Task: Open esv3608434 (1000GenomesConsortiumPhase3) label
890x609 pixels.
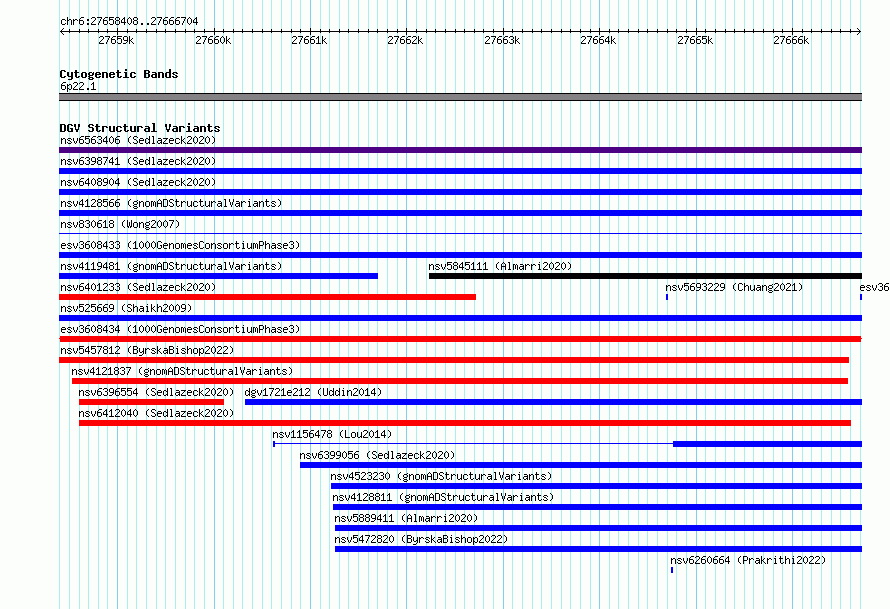Action: [180, 329]
